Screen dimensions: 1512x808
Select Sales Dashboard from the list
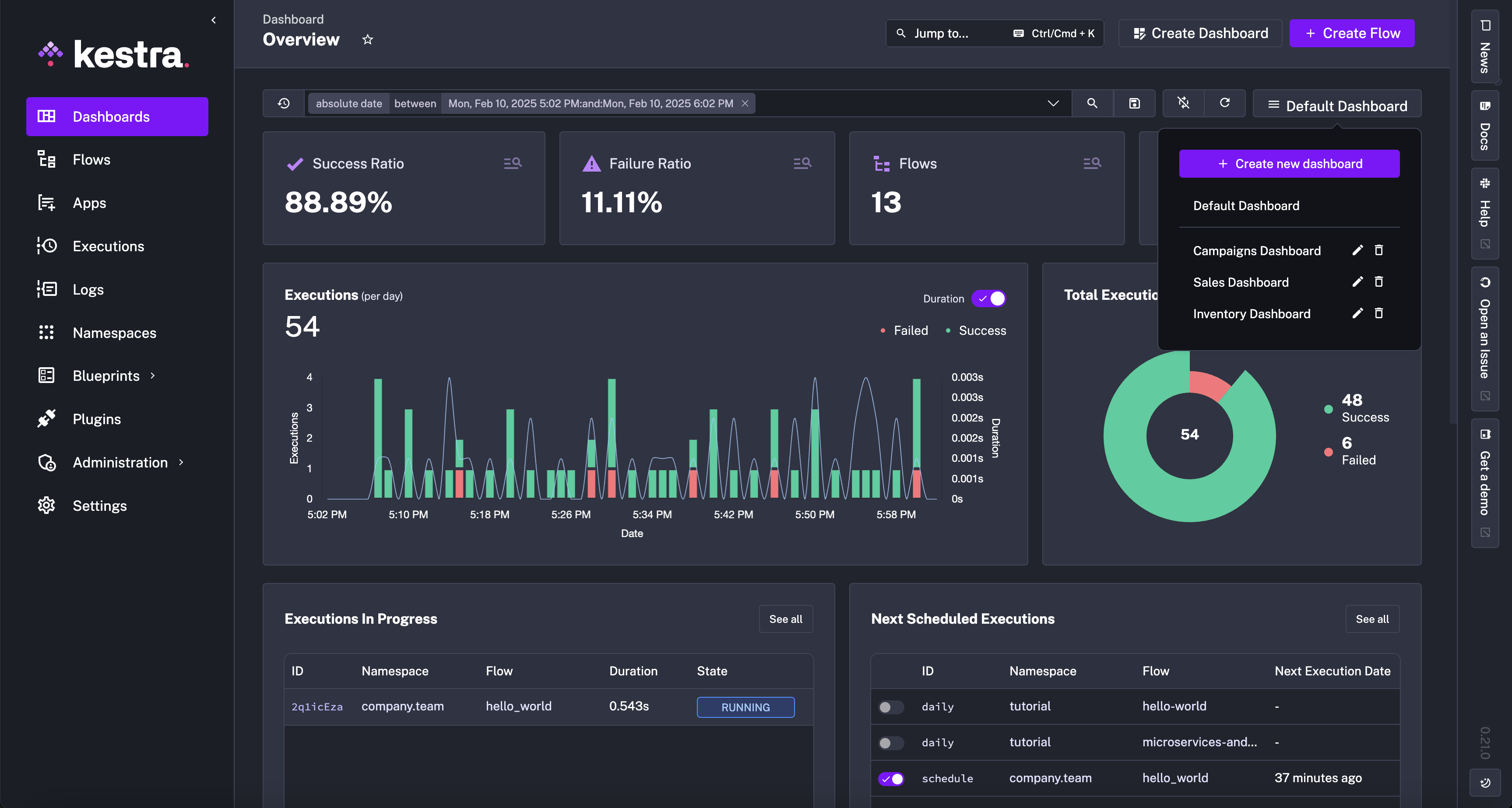tap(1241, 282)
